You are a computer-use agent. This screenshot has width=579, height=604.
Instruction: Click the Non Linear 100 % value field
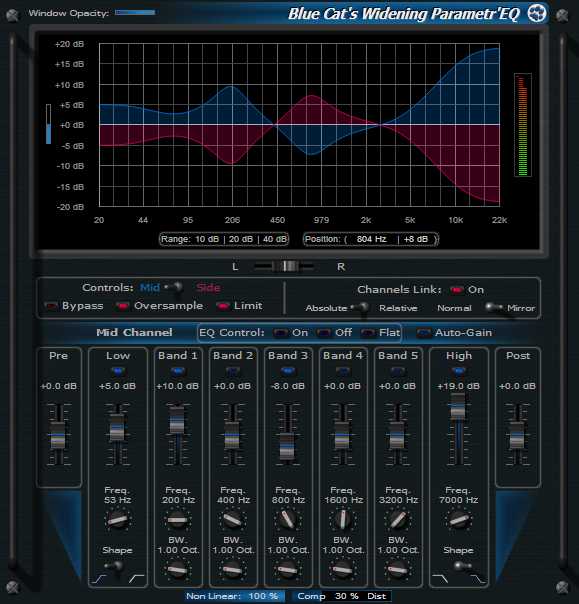click(x=263, y=596)
